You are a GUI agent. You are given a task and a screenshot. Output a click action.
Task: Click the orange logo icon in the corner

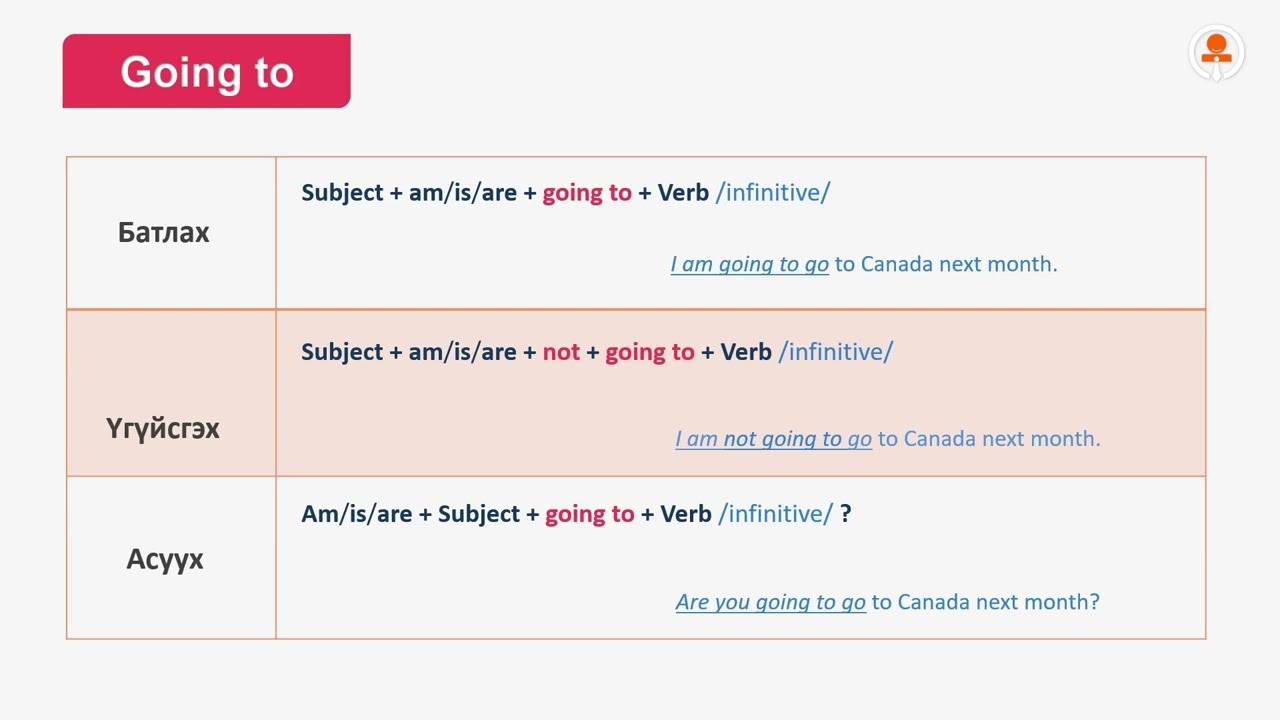pos(1216,53)
